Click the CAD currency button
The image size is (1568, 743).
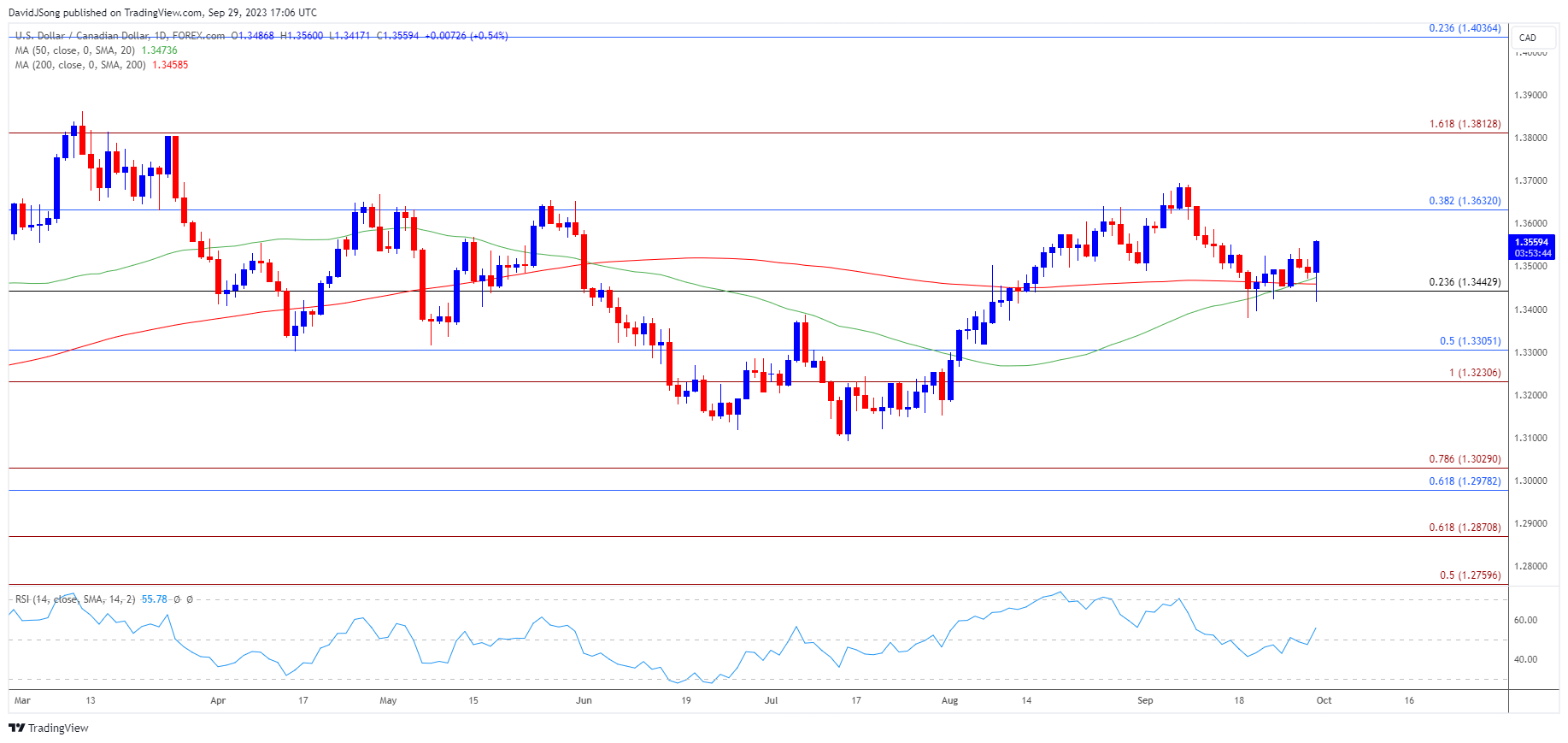1534,38
